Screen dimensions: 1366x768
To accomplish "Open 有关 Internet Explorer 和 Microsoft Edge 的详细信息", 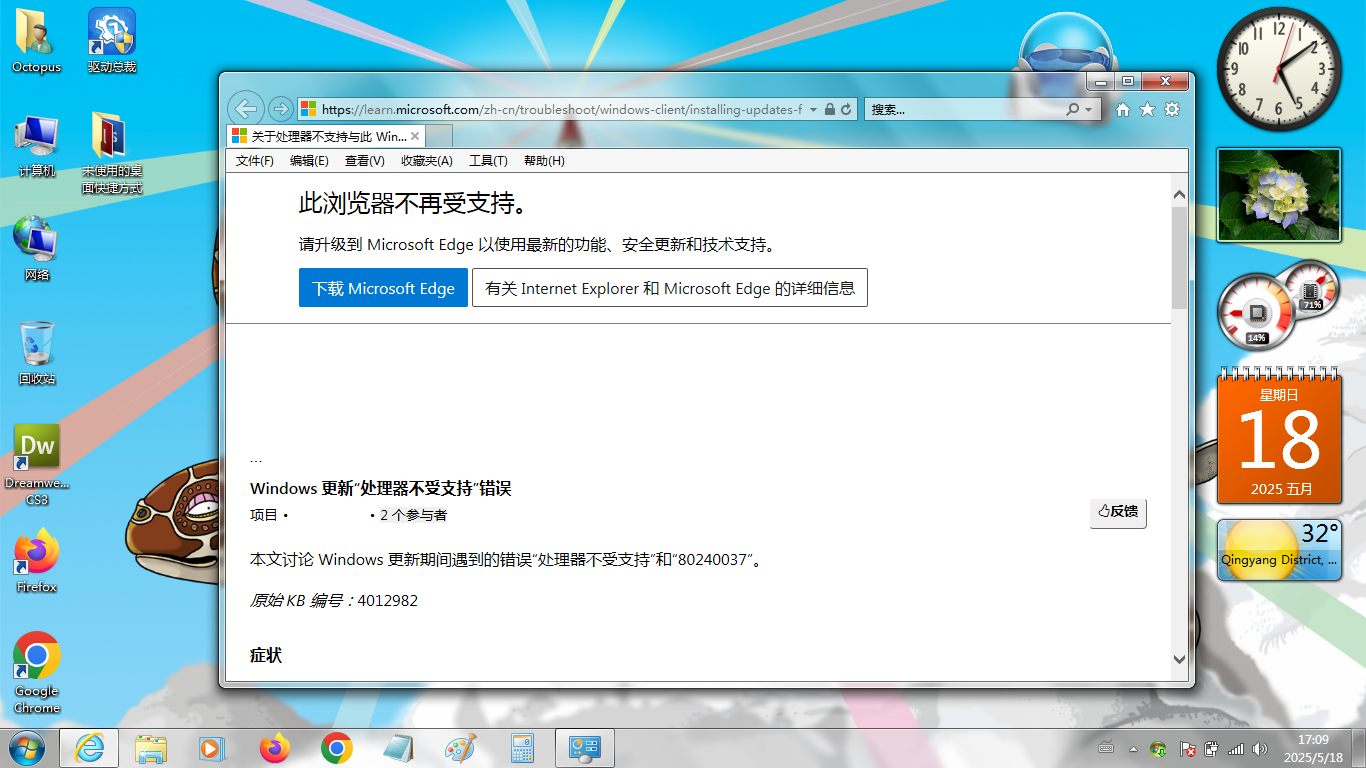I will click(670, 288).
